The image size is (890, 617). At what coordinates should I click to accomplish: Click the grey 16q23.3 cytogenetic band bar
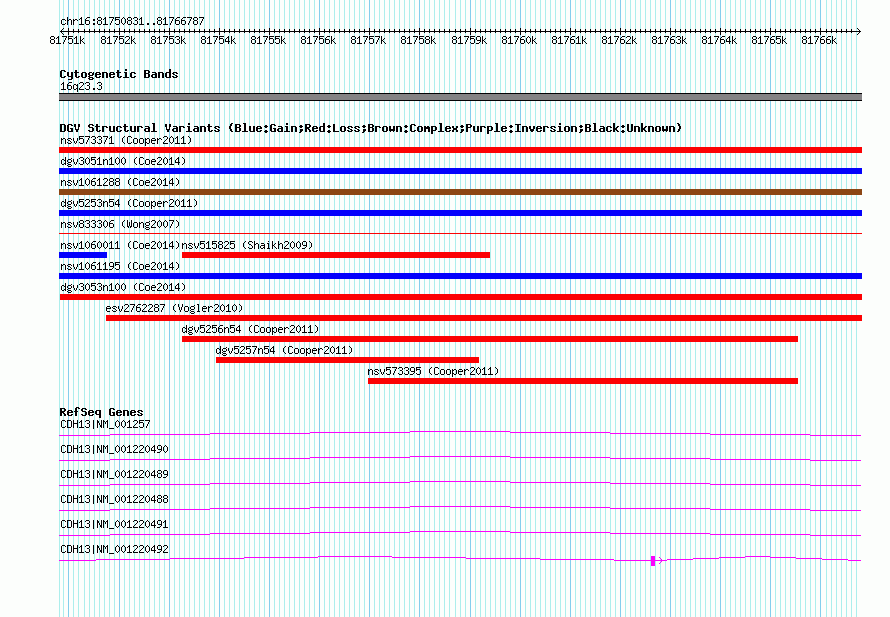[460, 97]
